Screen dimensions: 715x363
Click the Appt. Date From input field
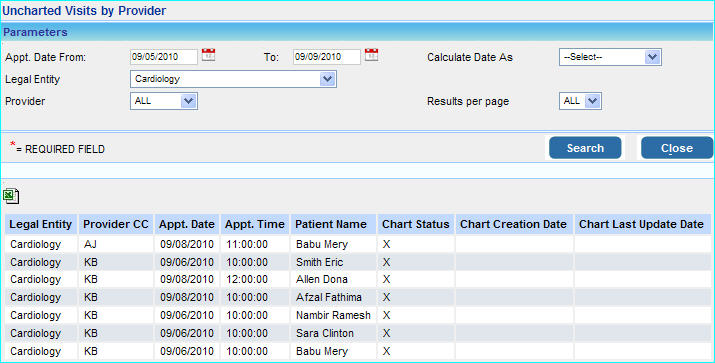pos(164,57)
